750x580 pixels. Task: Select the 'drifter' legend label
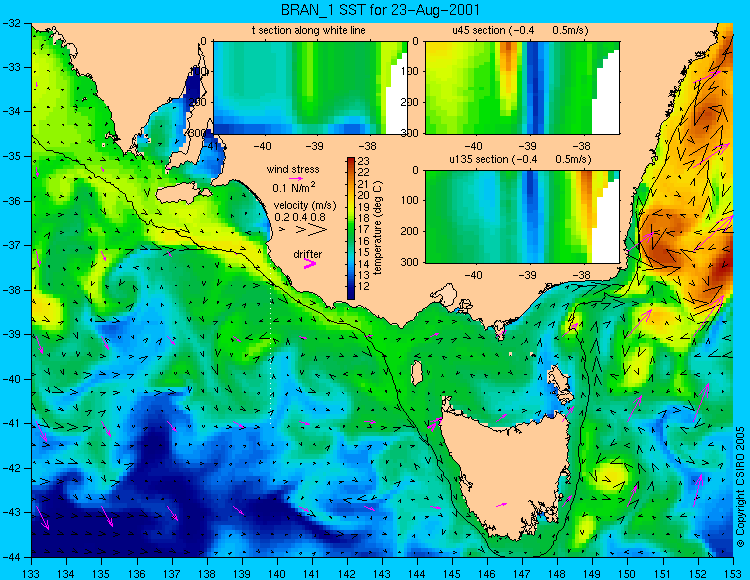[308, 254]
